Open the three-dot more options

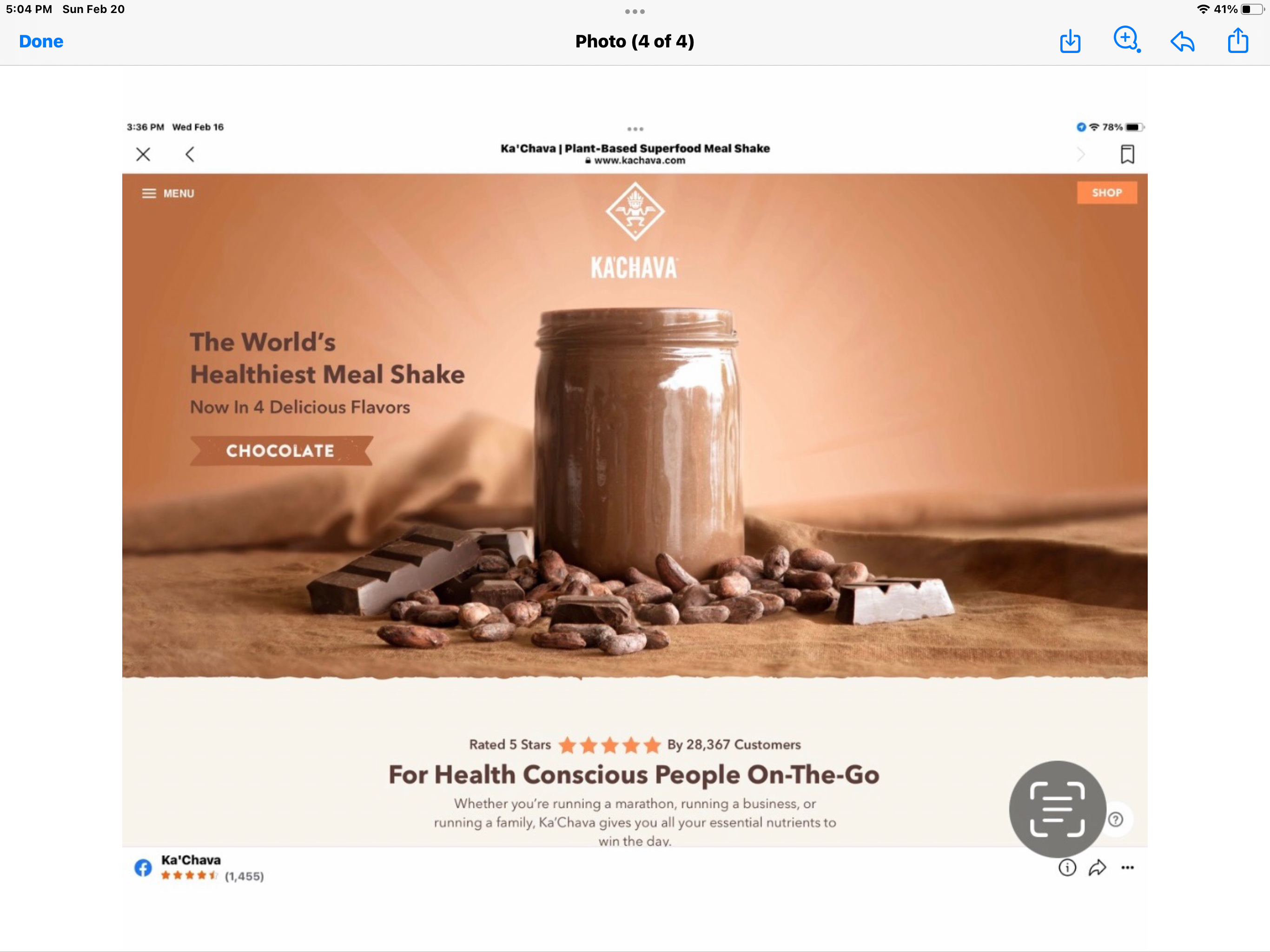pyautogui.click(x=1127, y=867)
